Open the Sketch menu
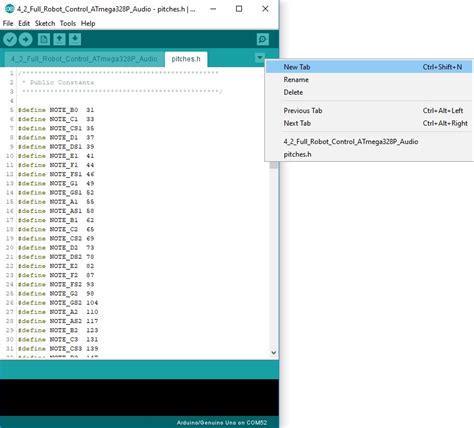The image size is (474, 428). (x=45, y=23)
